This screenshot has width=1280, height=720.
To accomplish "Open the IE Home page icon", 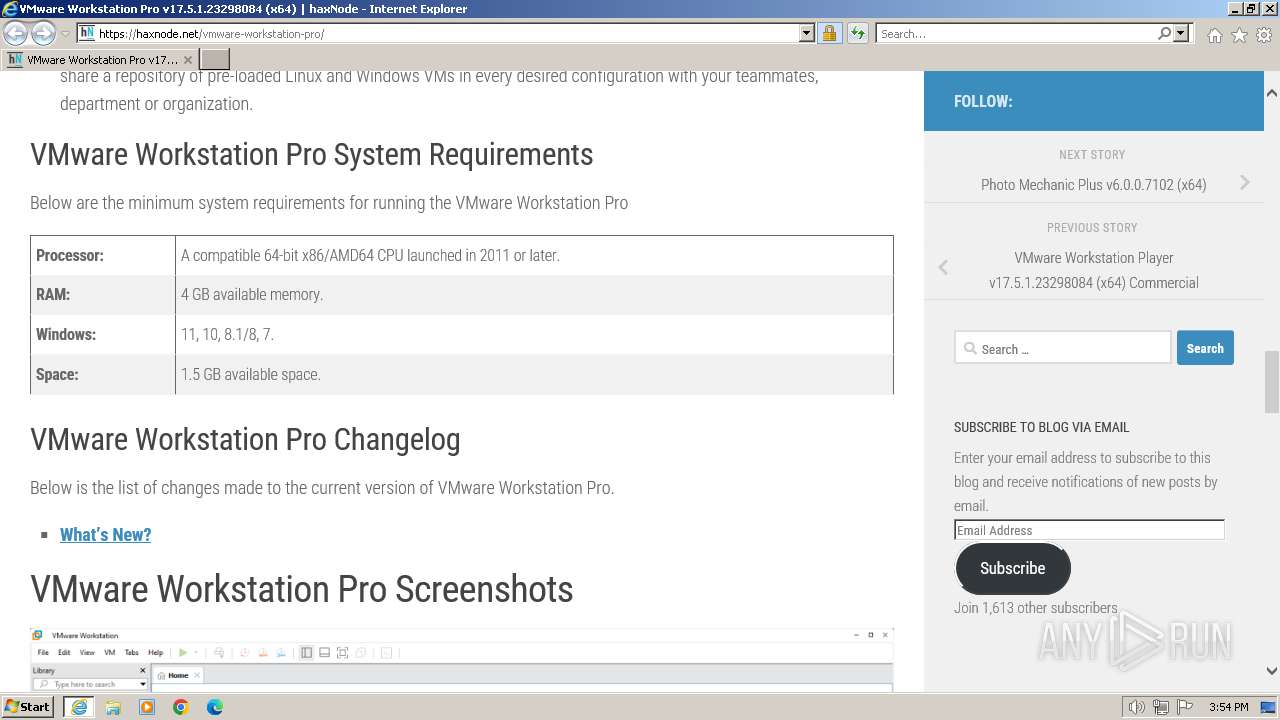I will click(x=1214, y=35).
